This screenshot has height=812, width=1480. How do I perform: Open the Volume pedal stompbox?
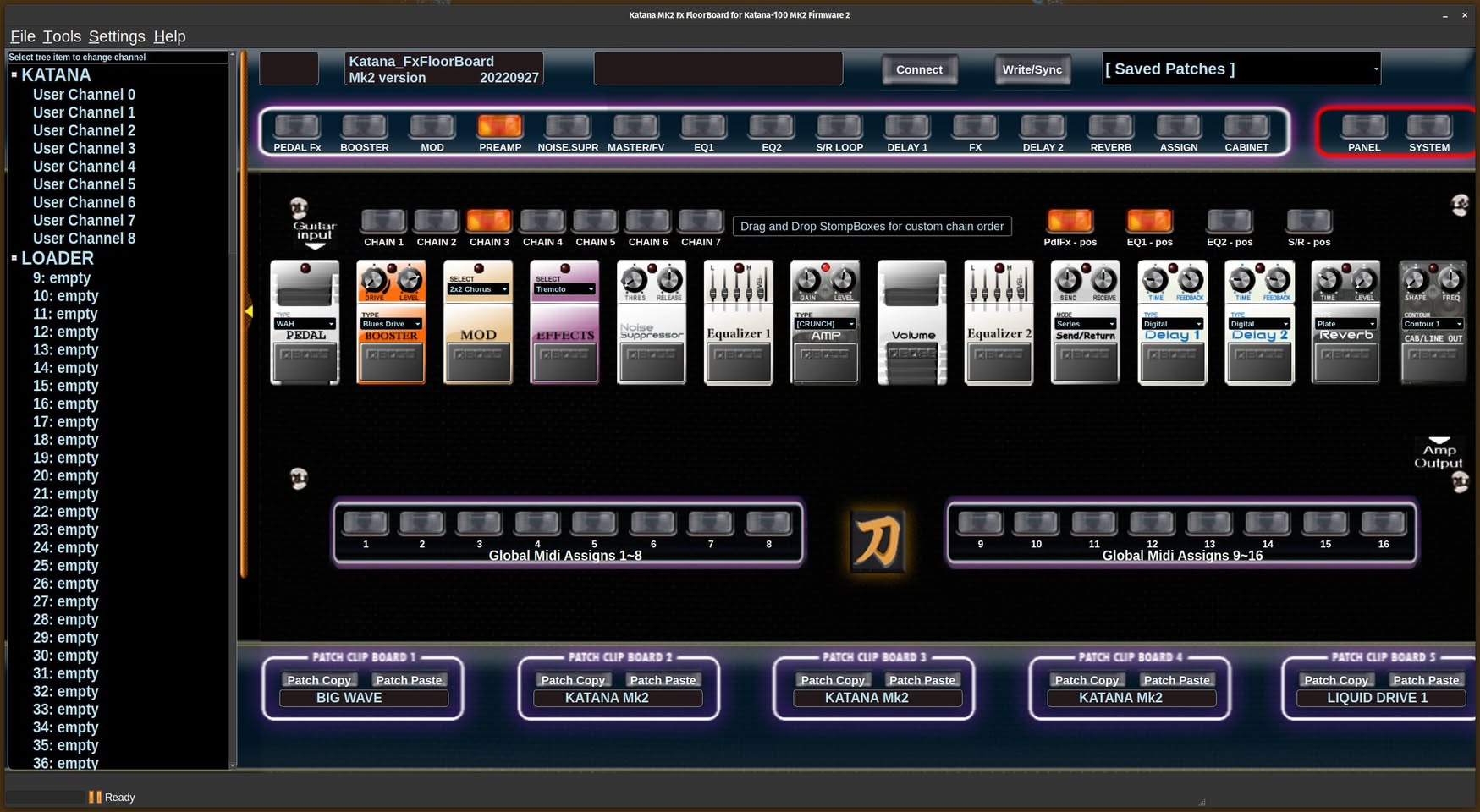912,322
